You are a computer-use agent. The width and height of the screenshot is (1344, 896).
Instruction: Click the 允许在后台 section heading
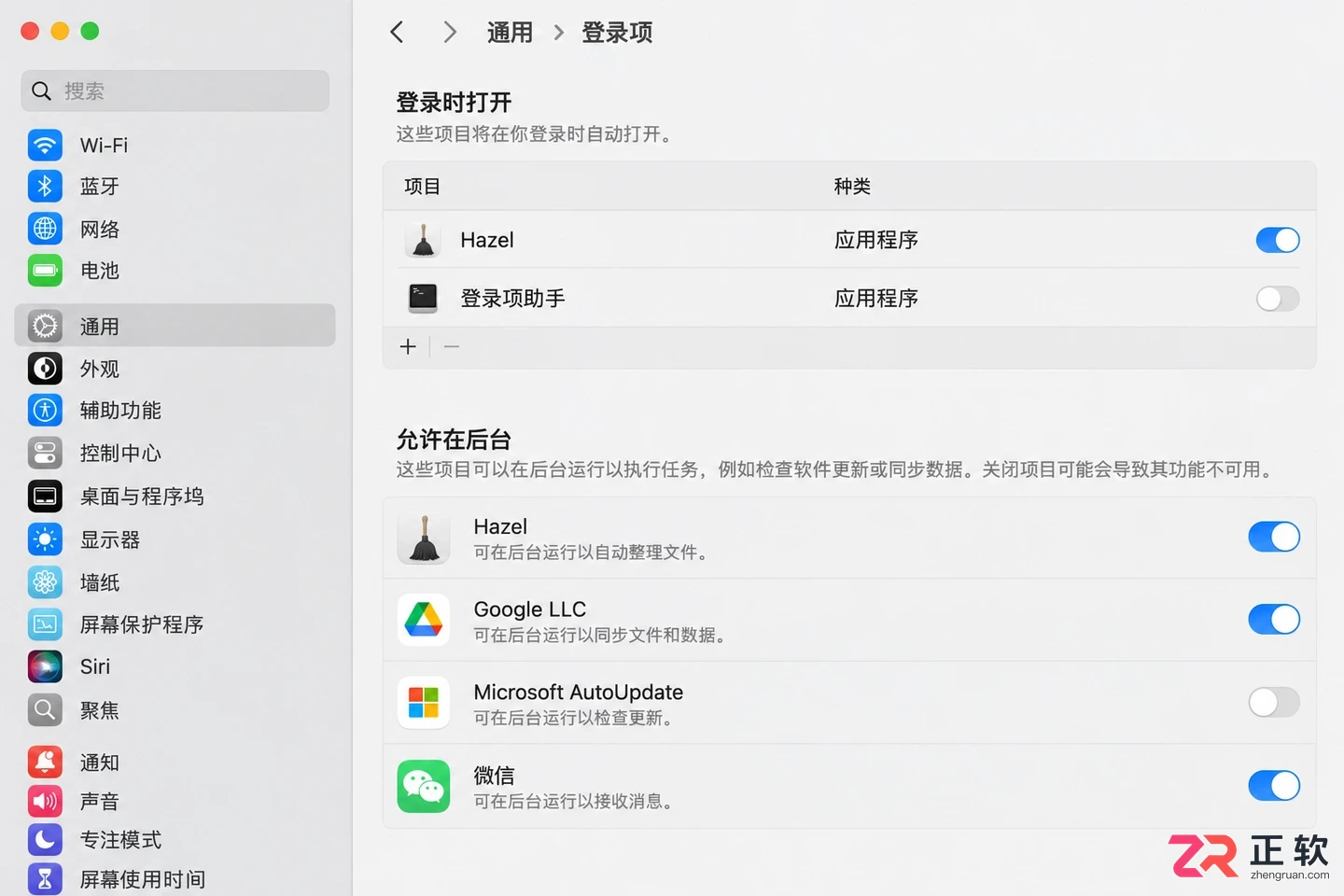(x=454, y=440)
